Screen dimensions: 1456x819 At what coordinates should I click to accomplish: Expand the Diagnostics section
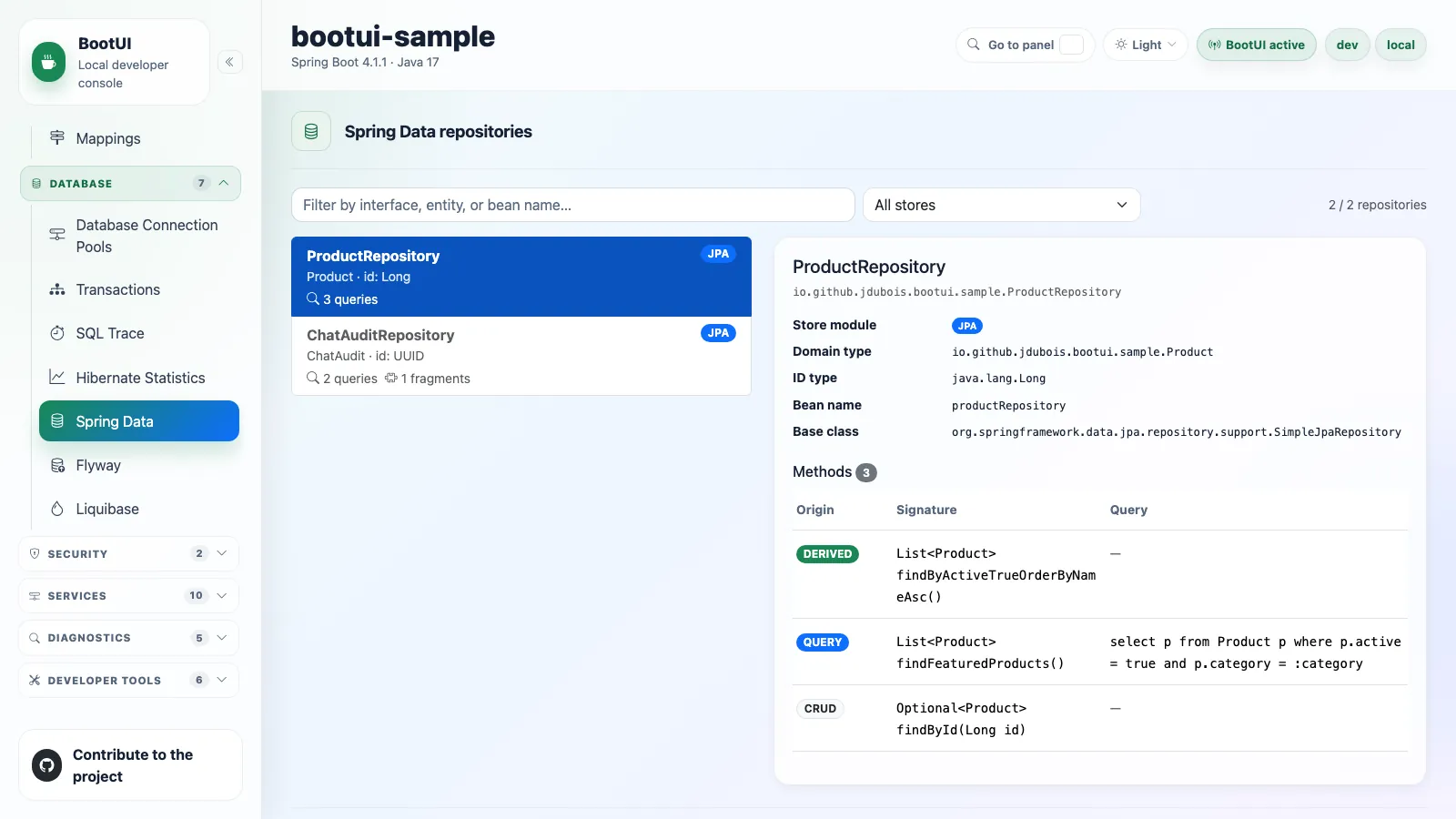128,638
